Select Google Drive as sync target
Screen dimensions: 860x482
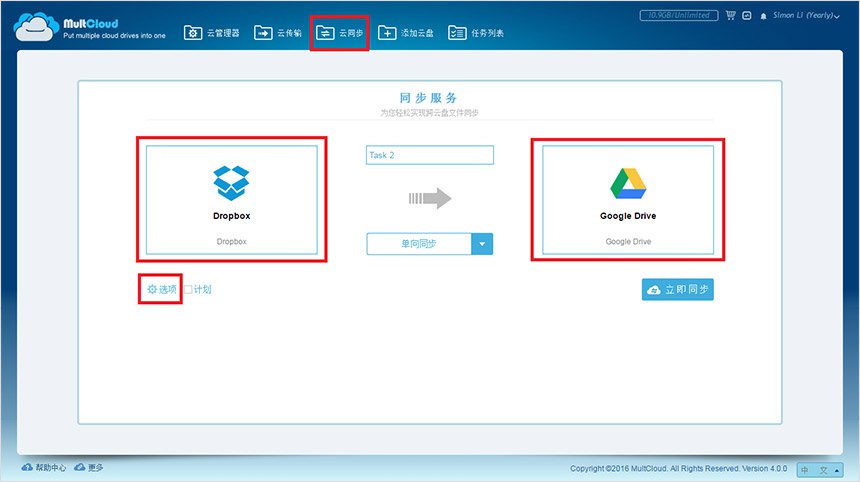pos(628,200)
